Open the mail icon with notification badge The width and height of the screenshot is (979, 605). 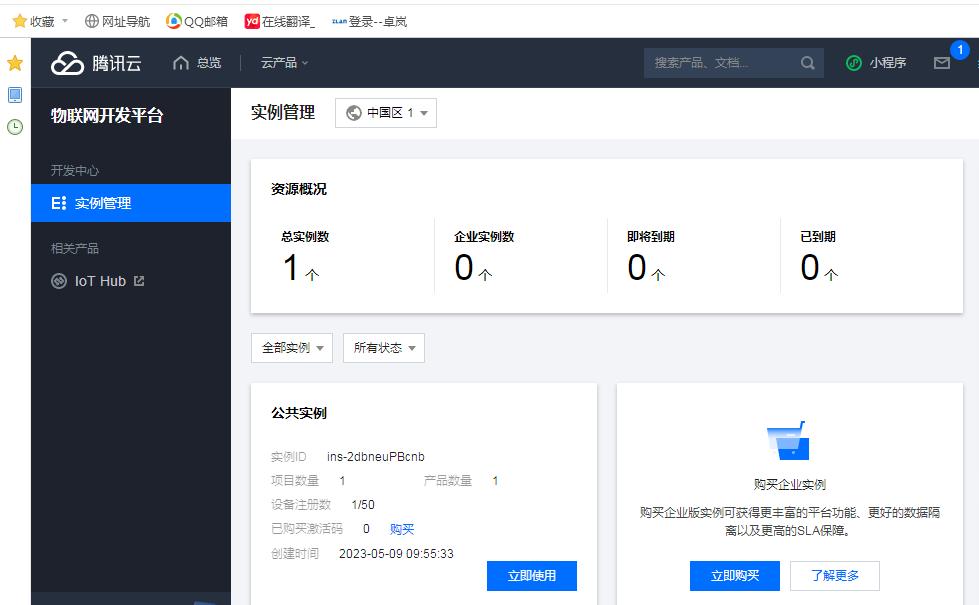(941, 62)
